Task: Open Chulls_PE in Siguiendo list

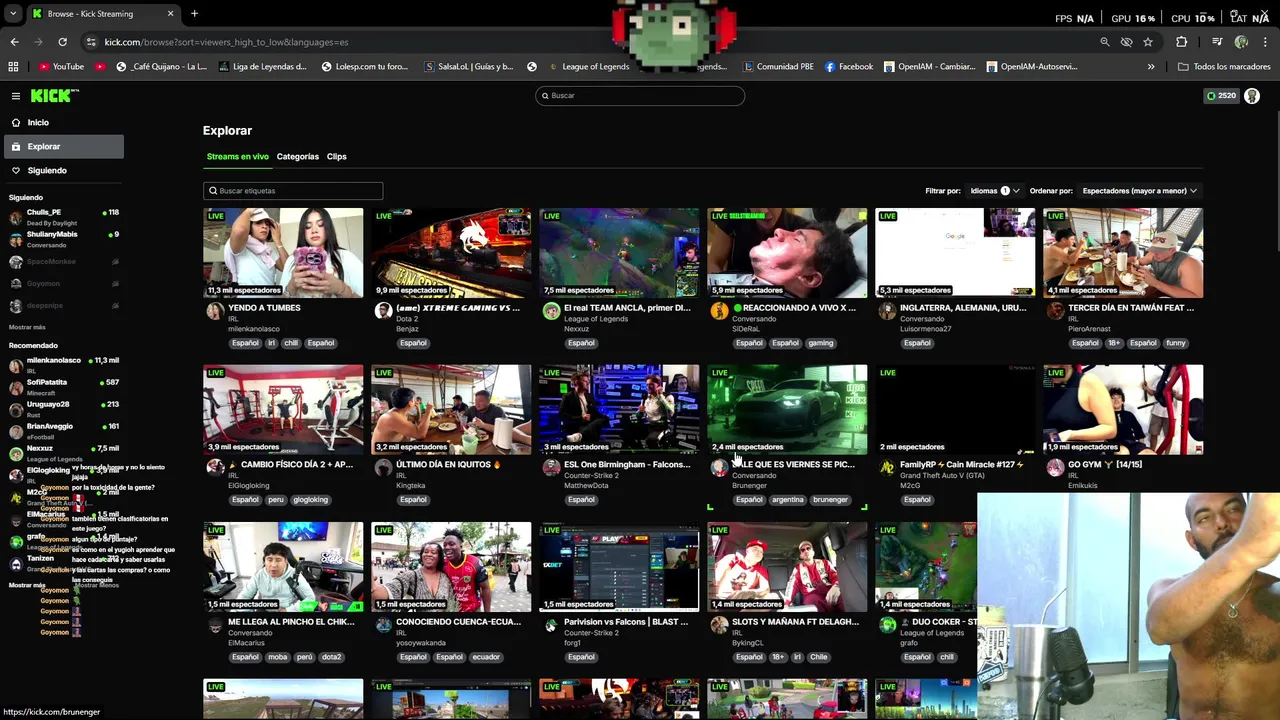Action: (x=62, y=217)
